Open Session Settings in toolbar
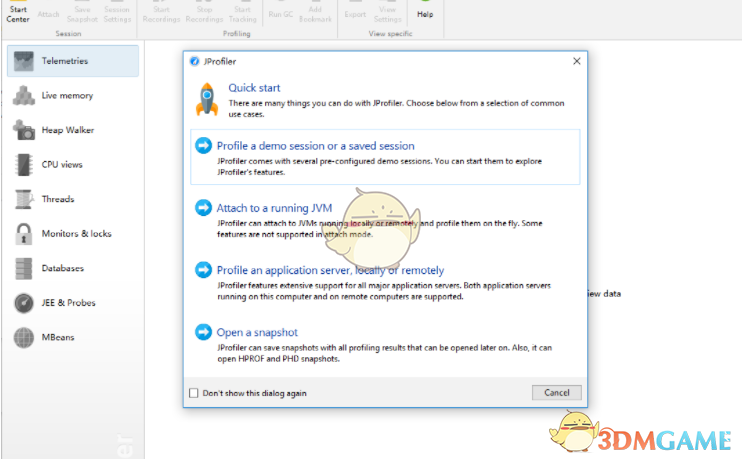 click(117, 12)
